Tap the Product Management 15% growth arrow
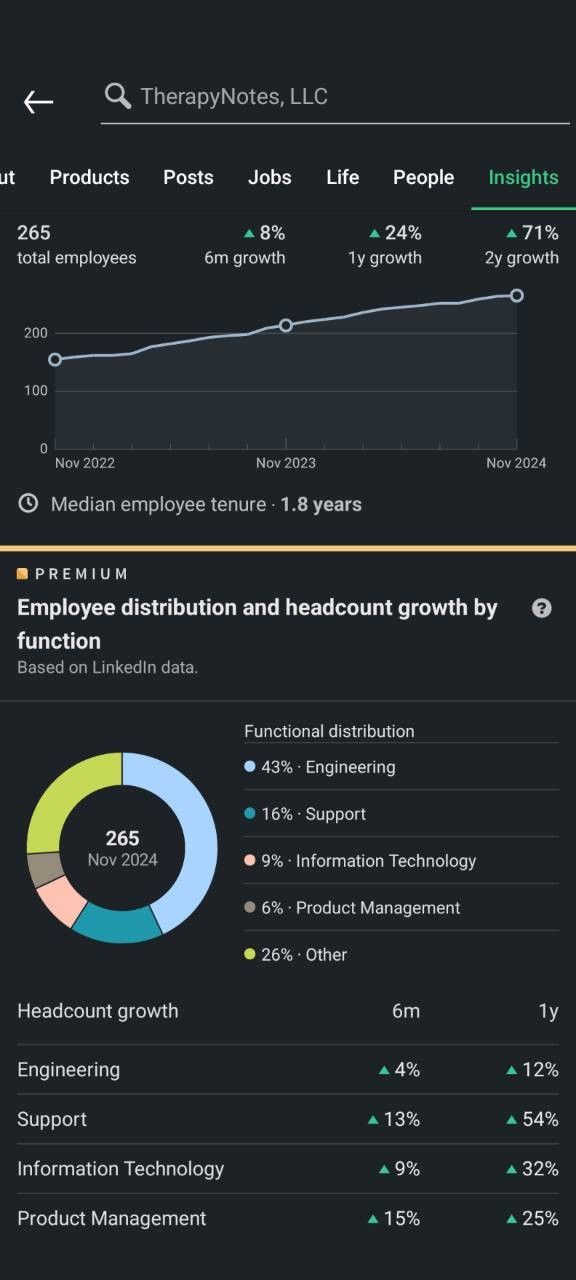The image size is (576, 1280). (x=373, y=1219)
